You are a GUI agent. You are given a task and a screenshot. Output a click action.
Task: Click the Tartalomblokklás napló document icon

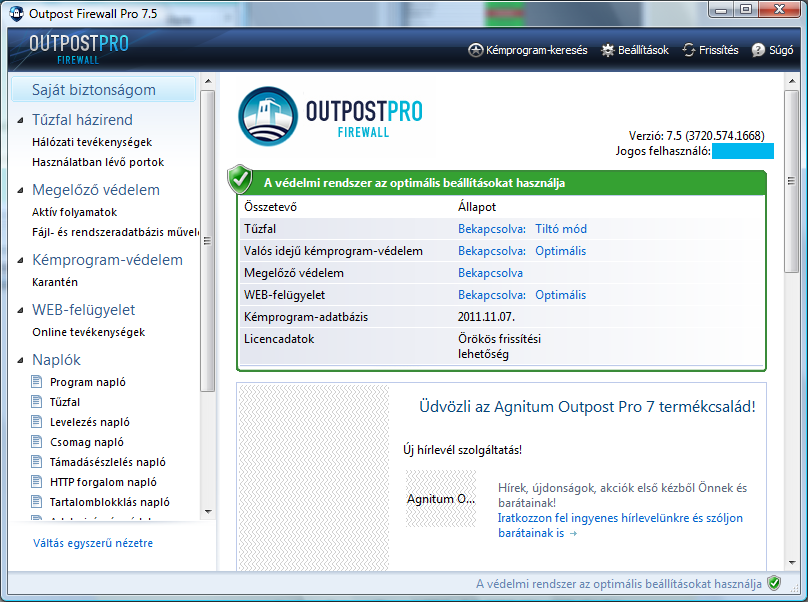pyautogui.click(x=37, y=501)
